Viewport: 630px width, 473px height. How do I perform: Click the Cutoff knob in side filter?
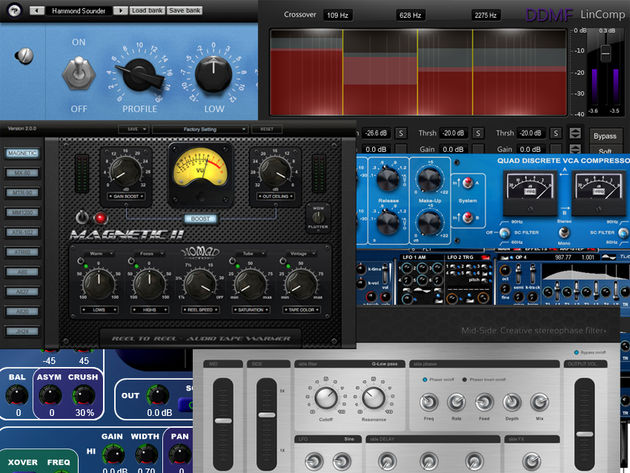pyautogui.click(x=326, y=398)
